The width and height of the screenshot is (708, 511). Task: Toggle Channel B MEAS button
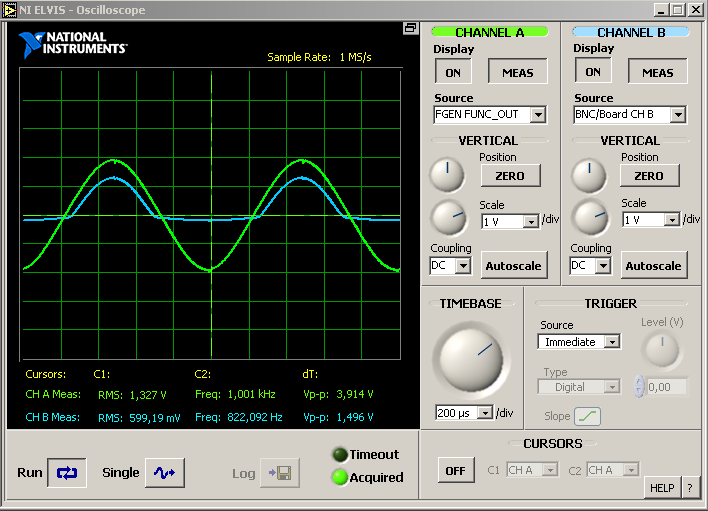coord(658,72)
